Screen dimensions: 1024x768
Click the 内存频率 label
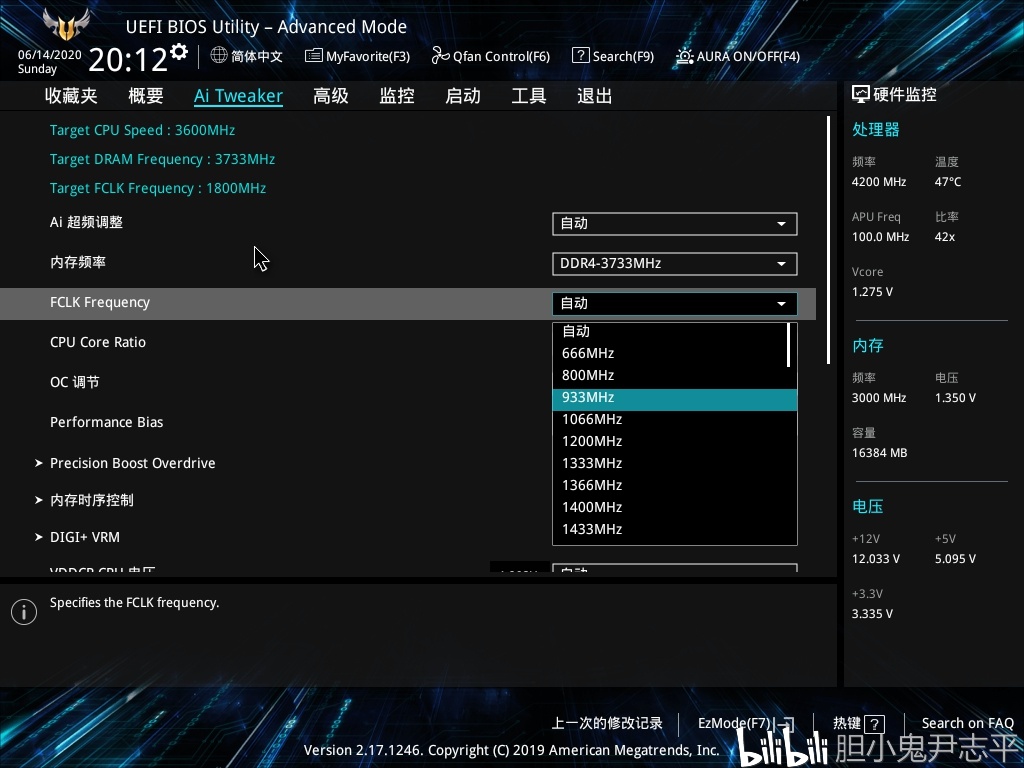78,263
